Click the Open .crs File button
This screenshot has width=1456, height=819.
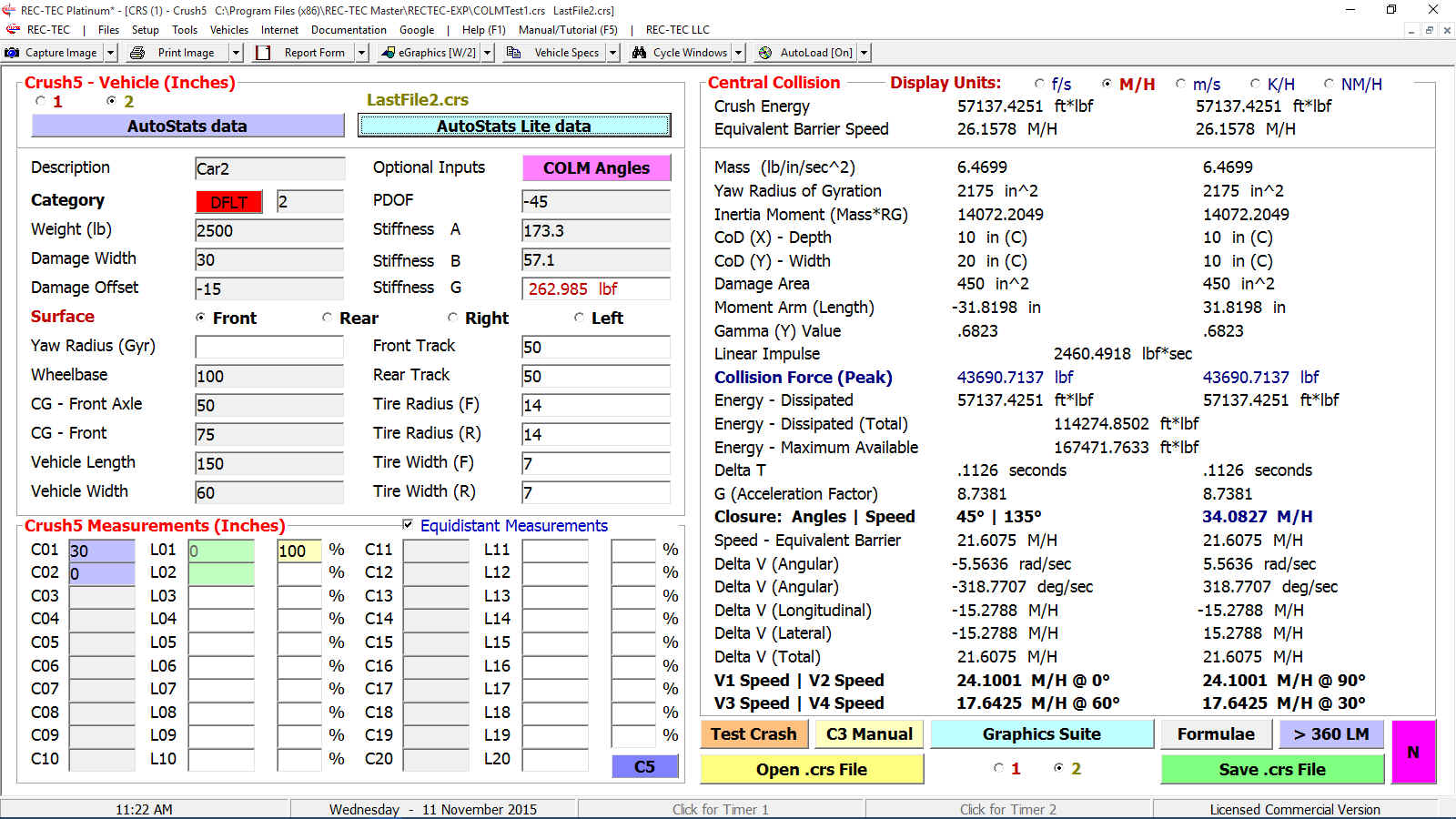pos(812,769)
